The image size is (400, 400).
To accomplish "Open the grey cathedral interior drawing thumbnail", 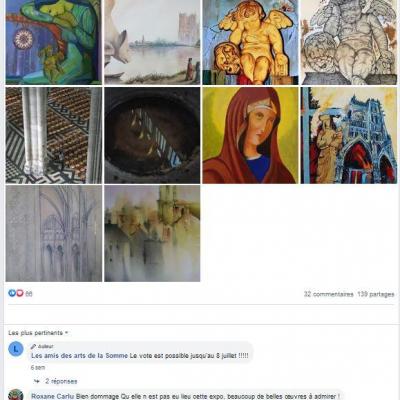I will click(54, 233).
